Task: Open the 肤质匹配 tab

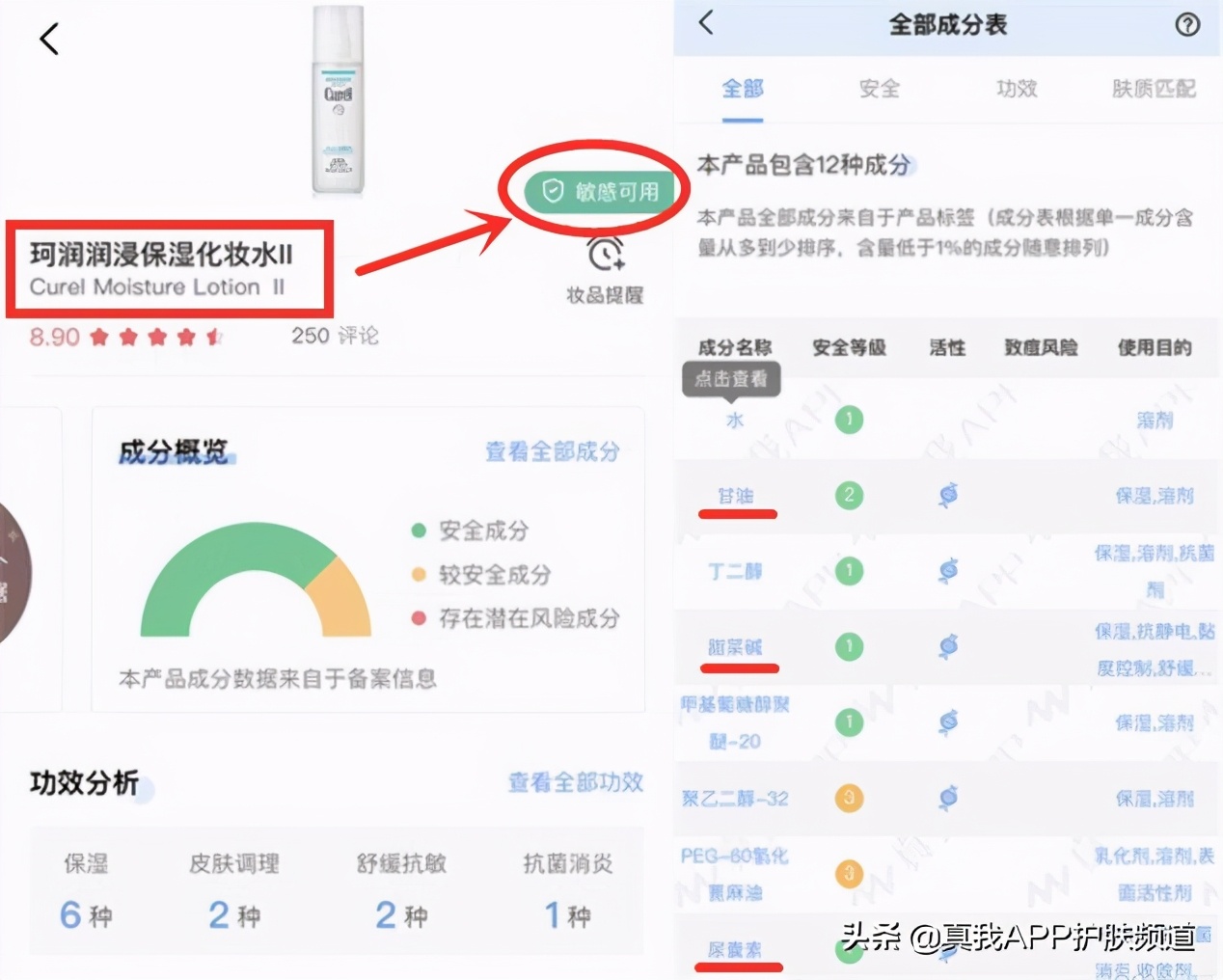Action: click(x=1154, y=89)
